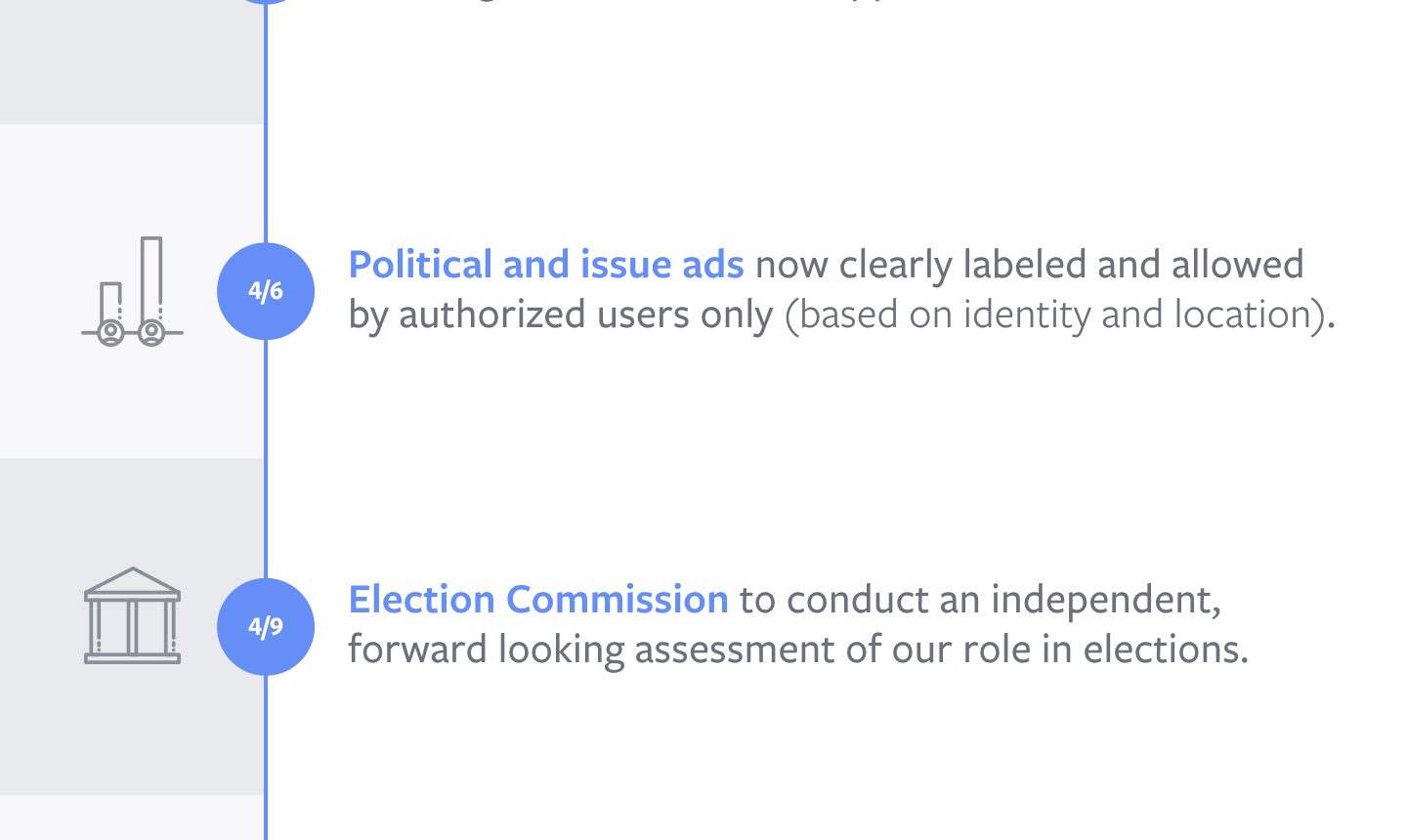Screen dimensions: 1407x840
Task: Click the light panel at bottom left
Action: [x=132, y=818]
